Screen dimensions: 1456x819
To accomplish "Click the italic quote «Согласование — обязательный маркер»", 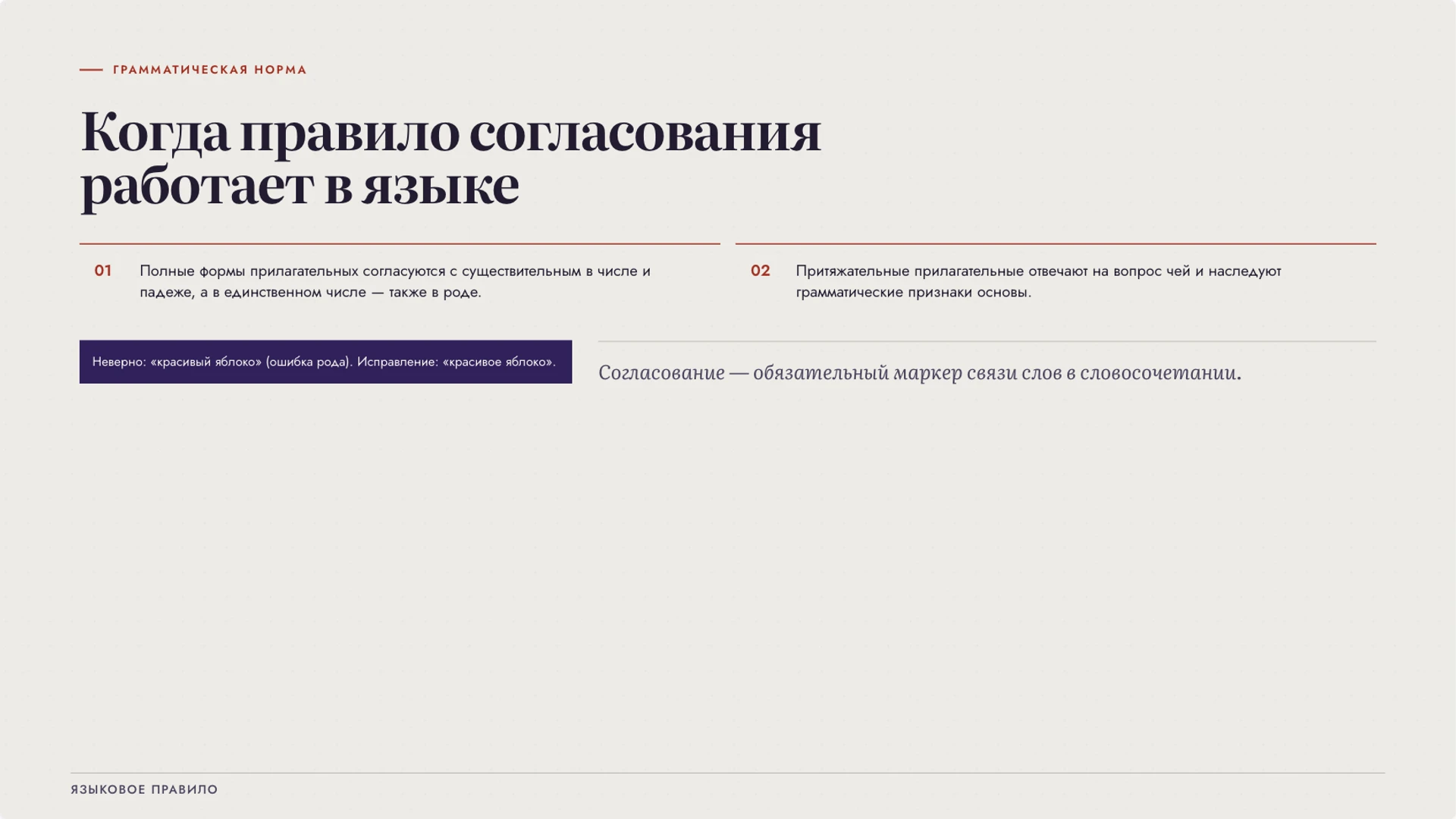I will pos(920,372).
